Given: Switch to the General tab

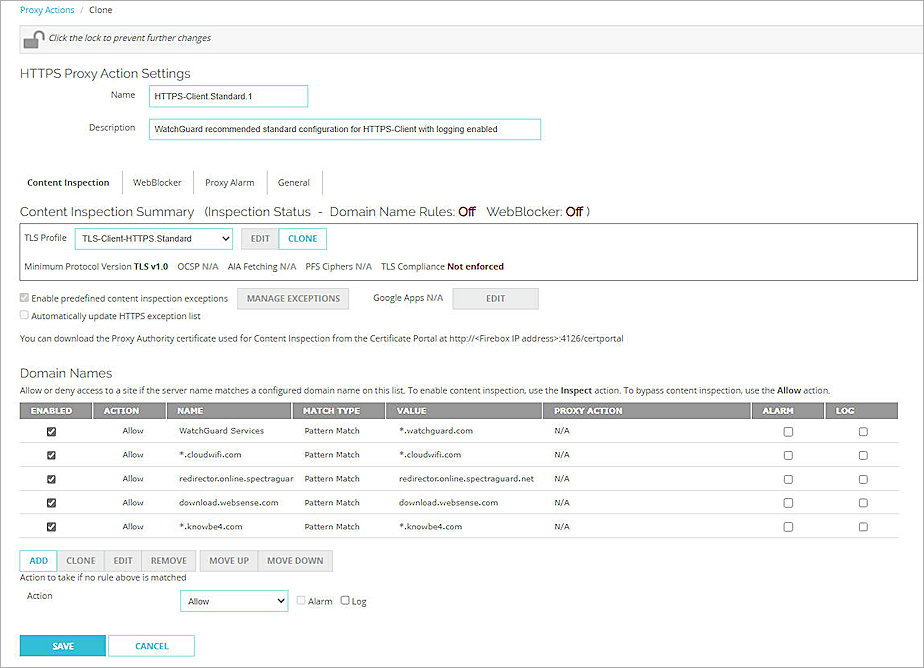Looking at the screenshot, I should point(293,183).
